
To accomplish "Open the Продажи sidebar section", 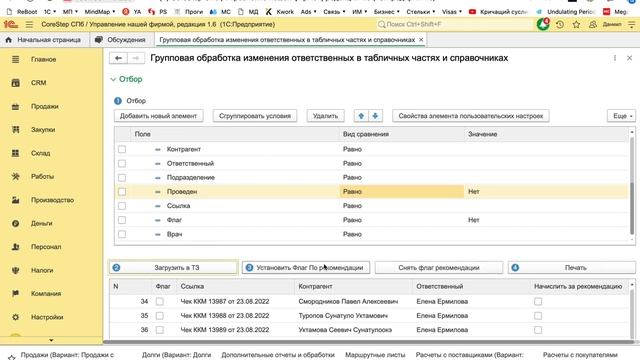I will click(x=44, y=106).
